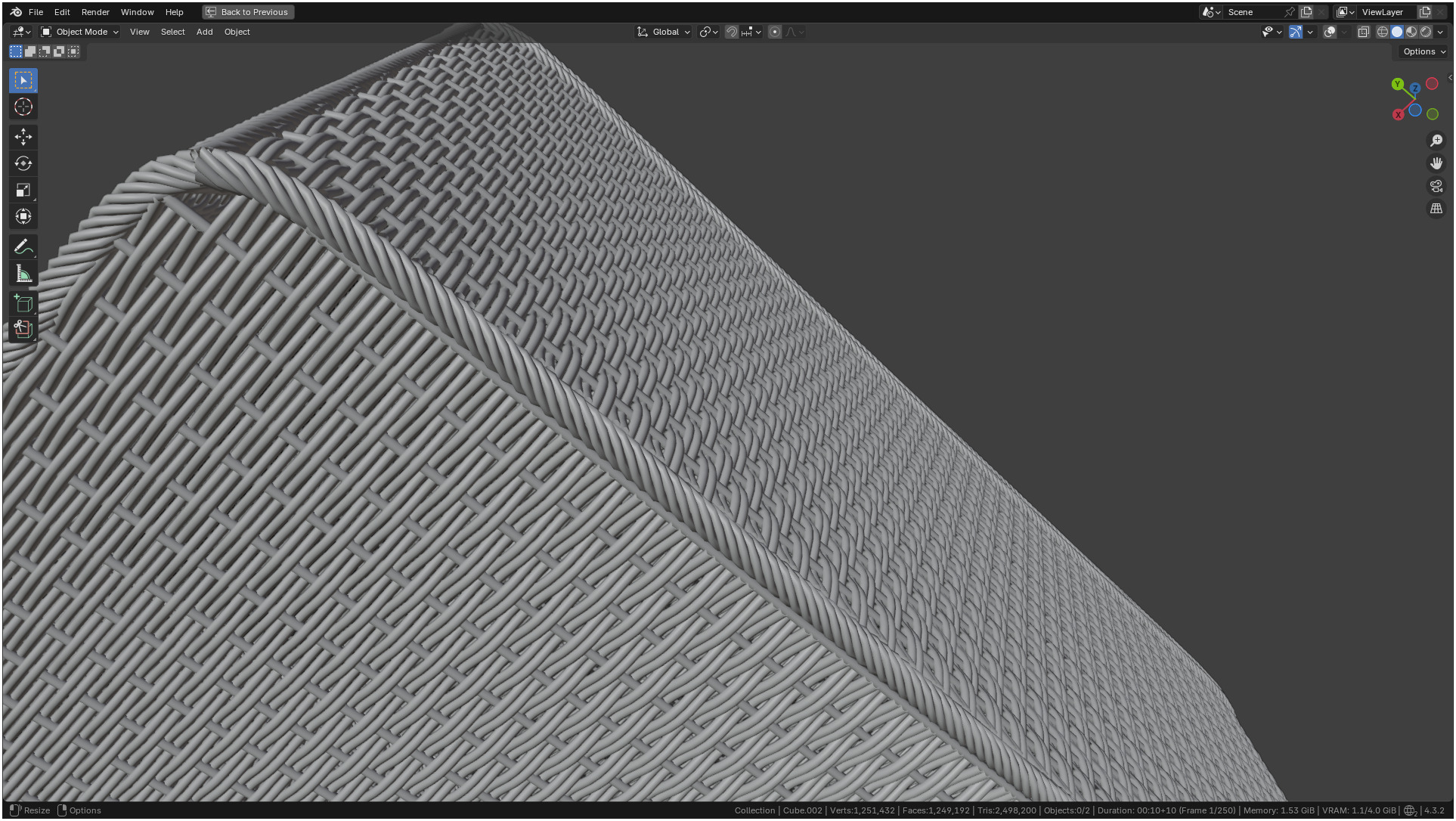
Task: Open the Render menu
Action: (x=95, y=12)
